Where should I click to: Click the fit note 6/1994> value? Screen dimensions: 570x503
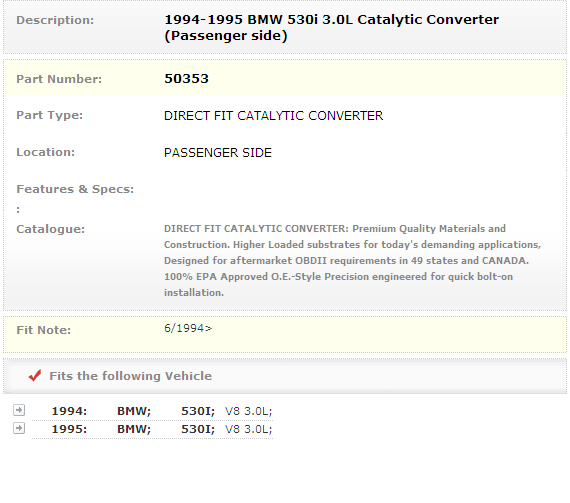tap(188, 328)
